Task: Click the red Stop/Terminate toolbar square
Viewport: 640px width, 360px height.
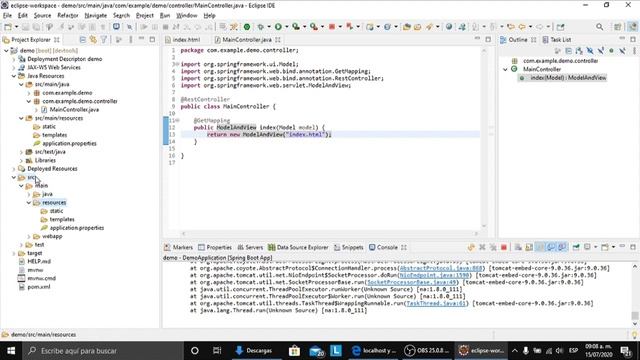Action: tap(332, 27)
